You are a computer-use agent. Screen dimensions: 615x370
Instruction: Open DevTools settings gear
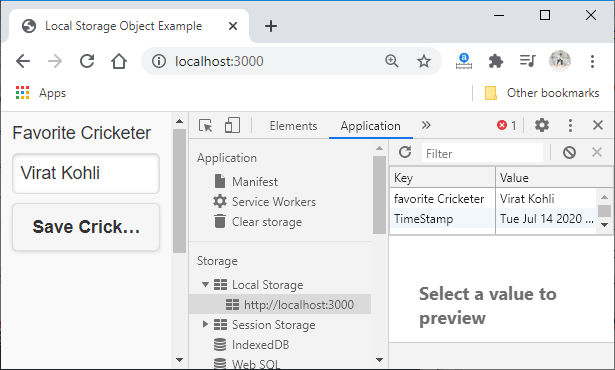coord(542,126)
